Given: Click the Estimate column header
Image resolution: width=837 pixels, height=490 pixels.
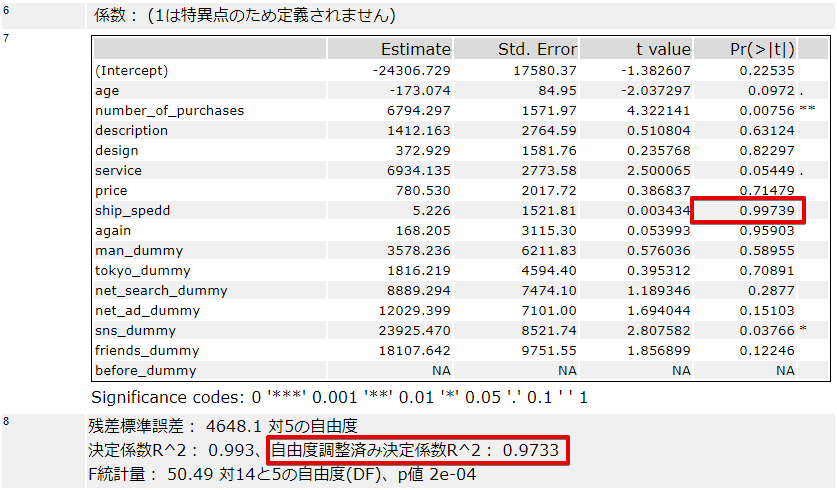Looking at the screenshot, I should coord(415,49).
